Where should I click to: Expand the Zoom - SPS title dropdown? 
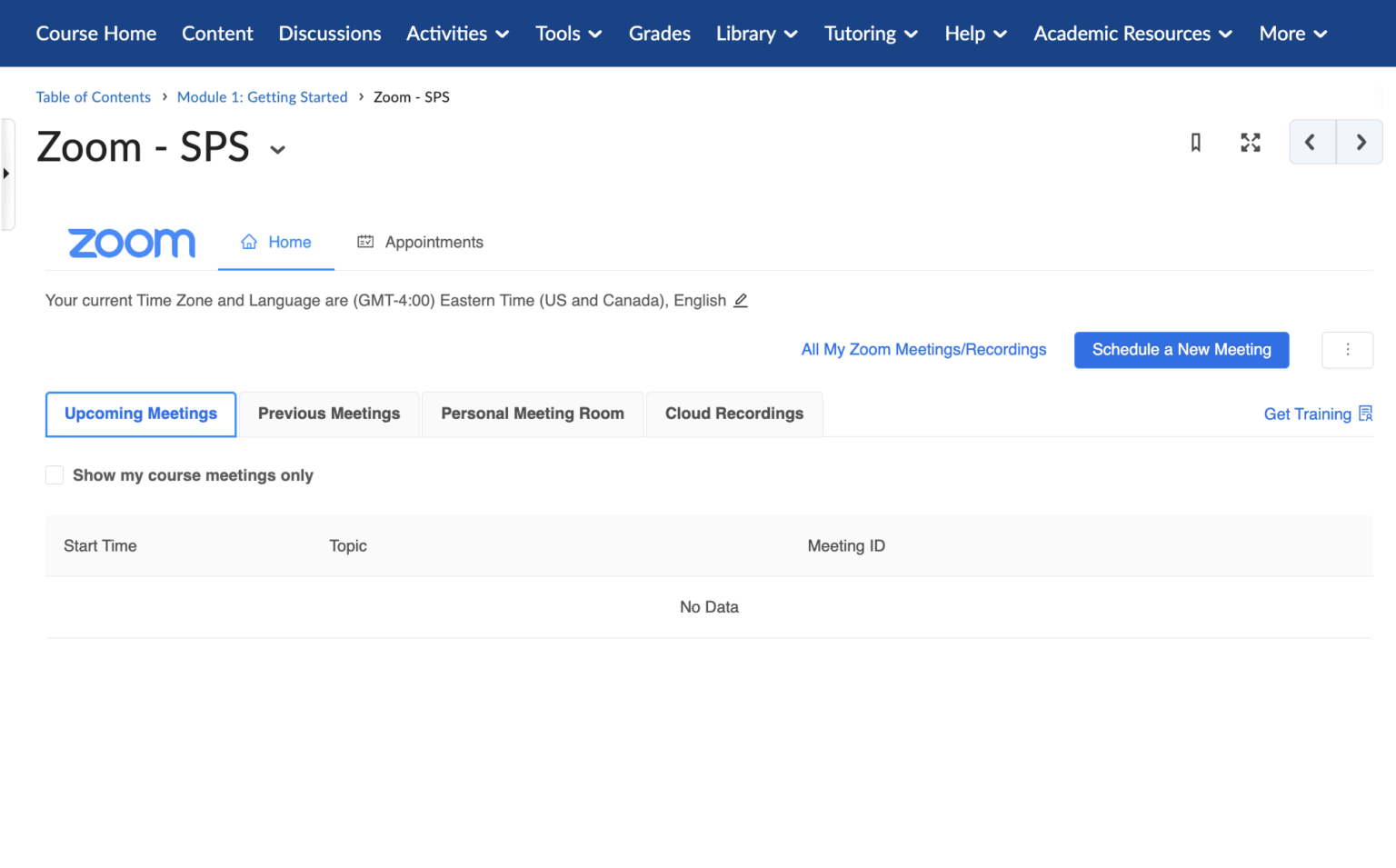tap(277, 149)
